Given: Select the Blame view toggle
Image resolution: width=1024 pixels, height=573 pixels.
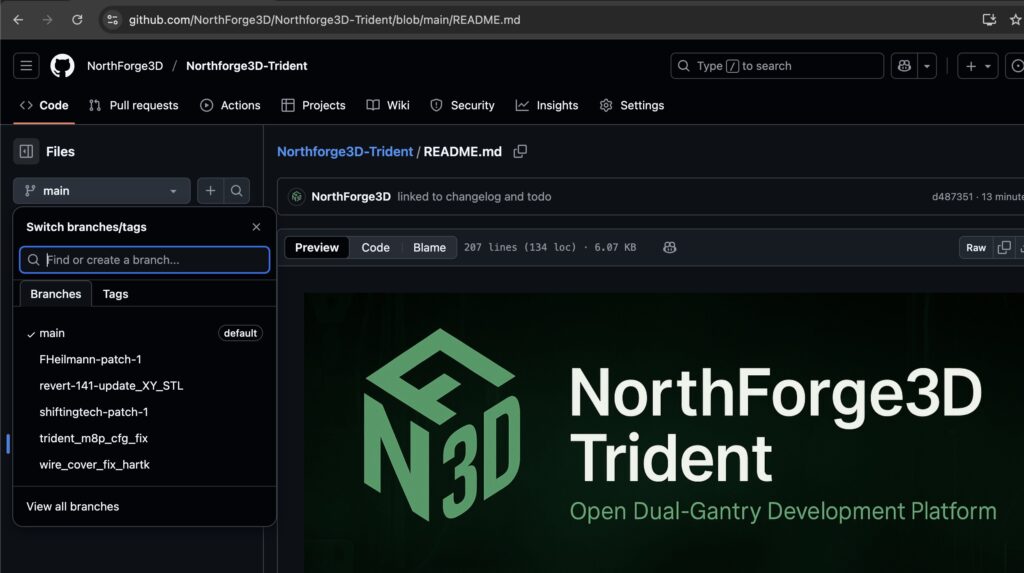Looking at the screenshot, I should coord(429,248).
